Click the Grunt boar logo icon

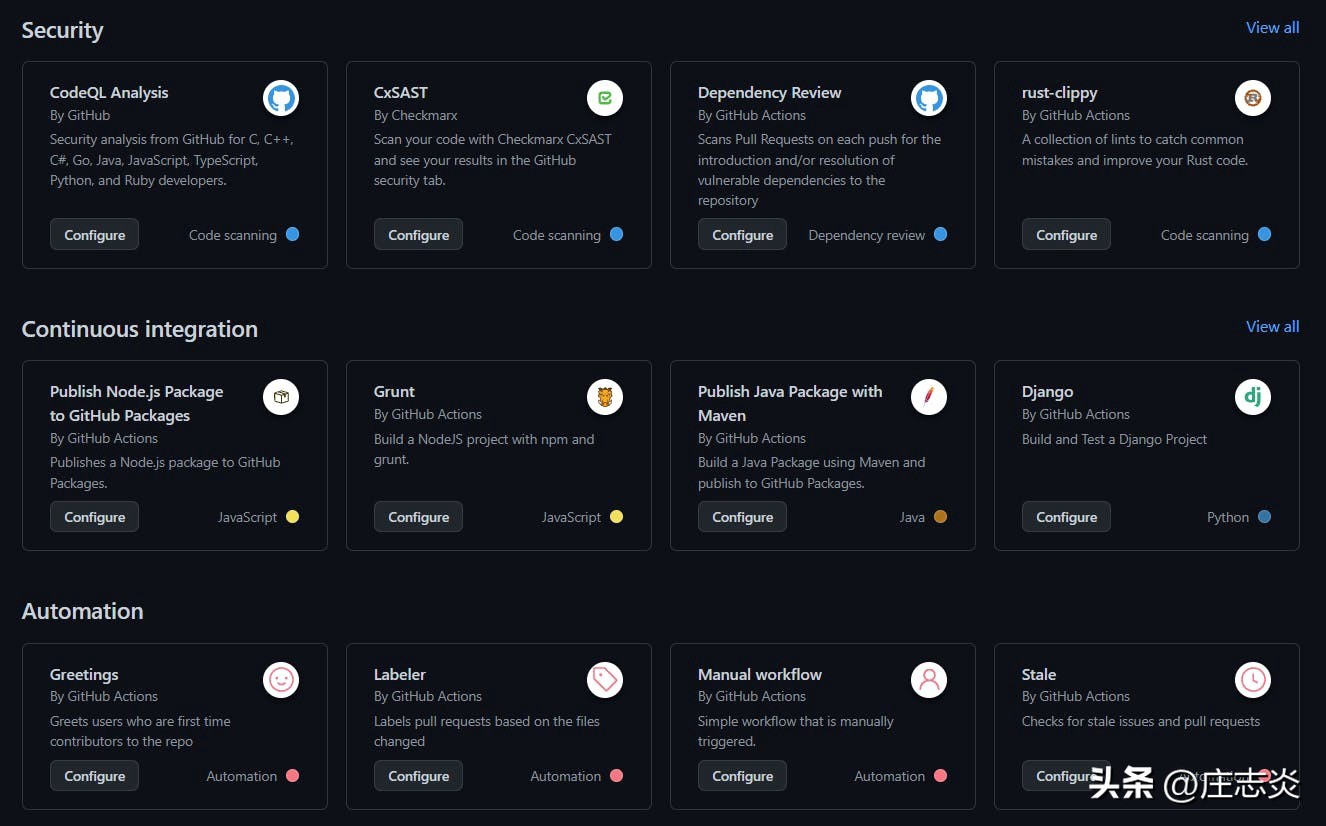coord(605,397)
